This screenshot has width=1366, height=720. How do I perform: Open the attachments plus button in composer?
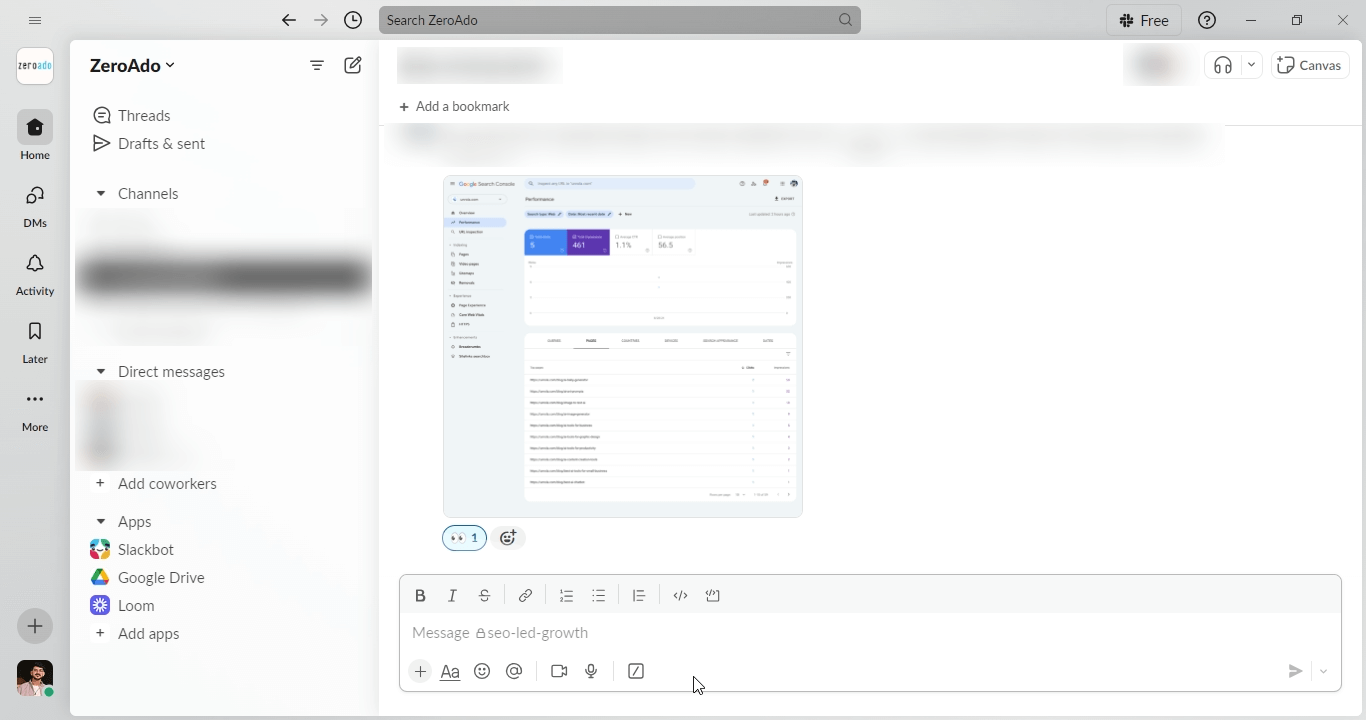420,671
